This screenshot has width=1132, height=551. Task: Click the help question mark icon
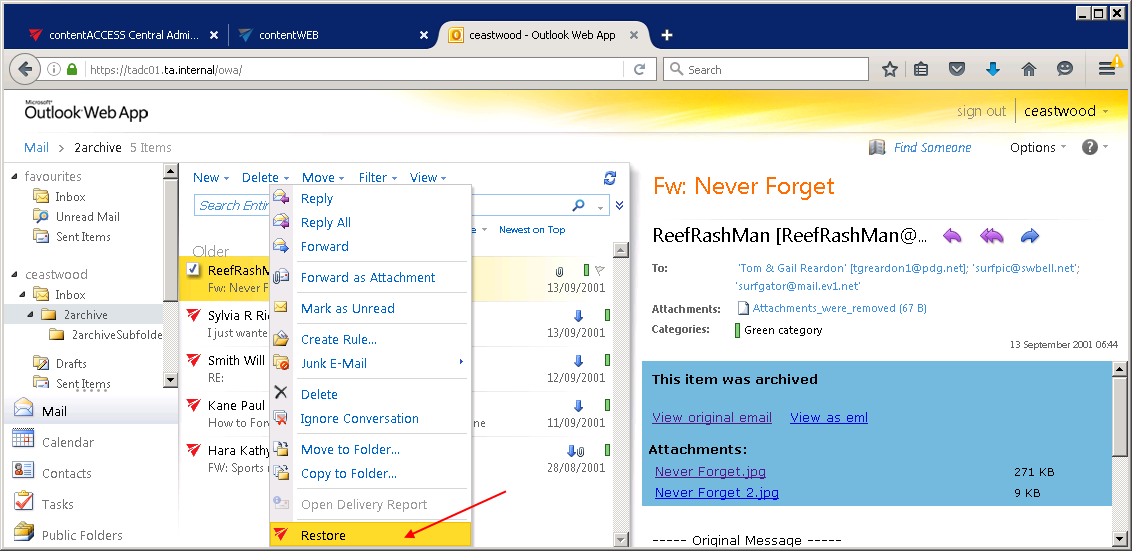pos(1089,147)
